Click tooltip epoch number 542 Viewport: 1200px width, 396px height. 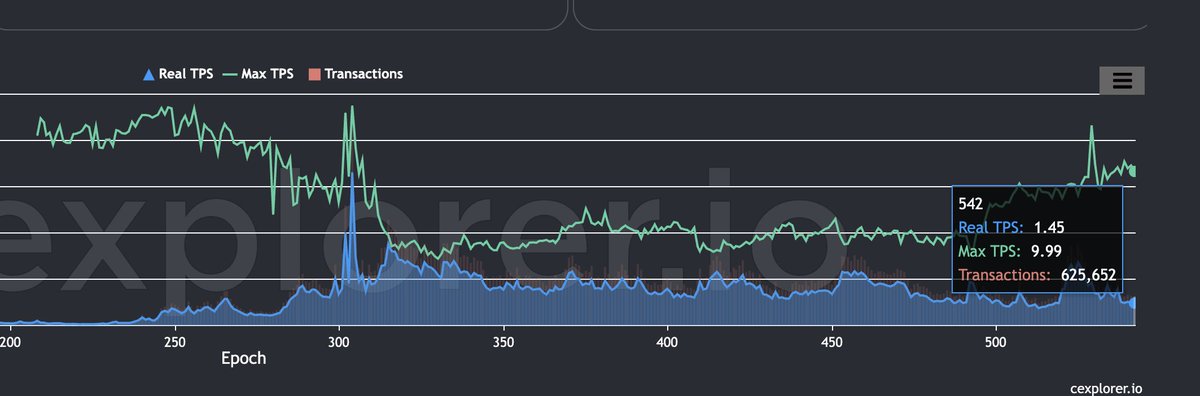coord(971,203)
